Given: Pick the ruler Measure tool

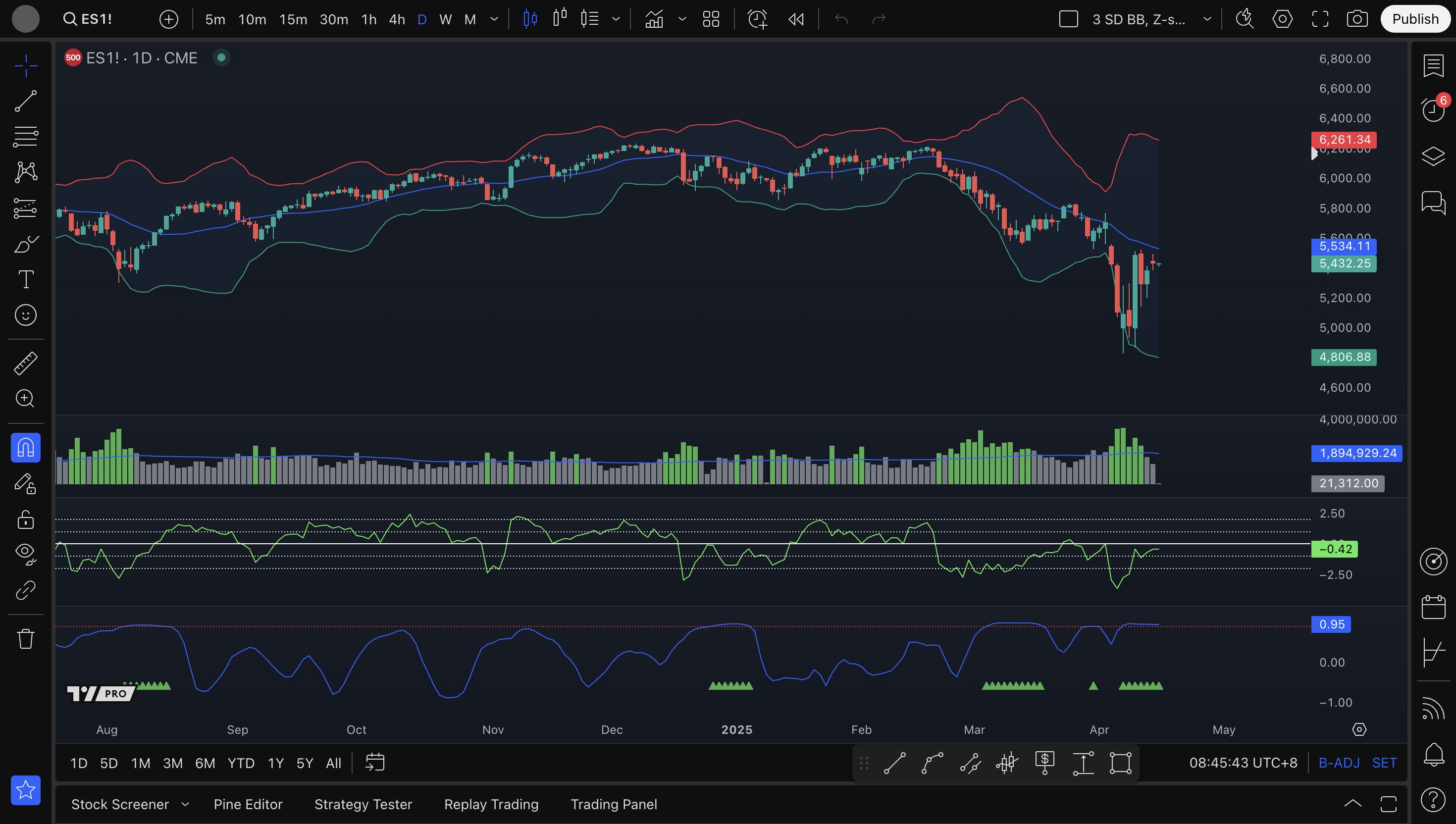Looking at the screenshot, I should [25, 363].
